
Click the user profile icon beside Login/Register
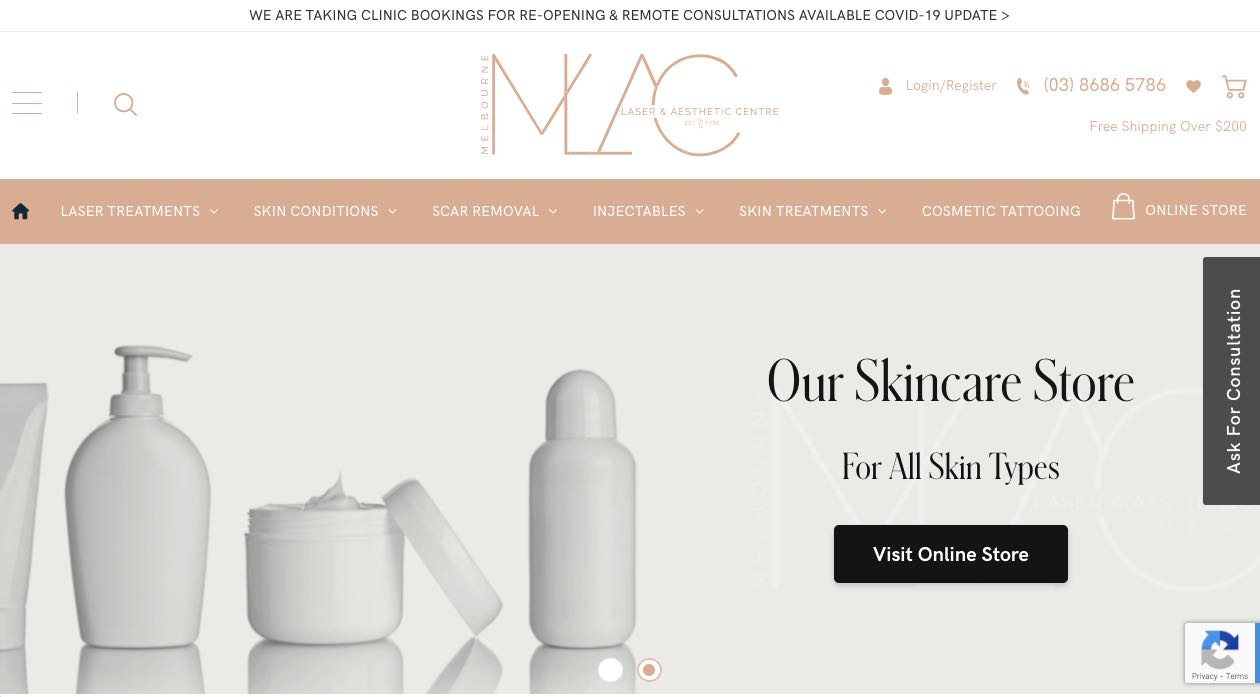pos(885,87)
